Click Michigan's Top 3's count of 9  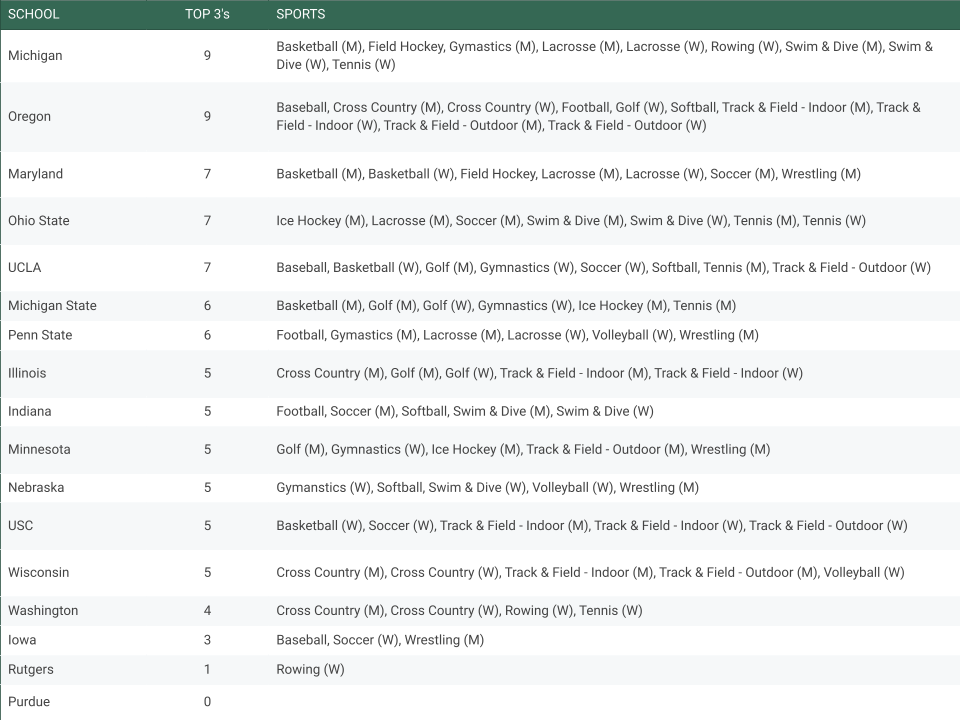click(207, 56)
